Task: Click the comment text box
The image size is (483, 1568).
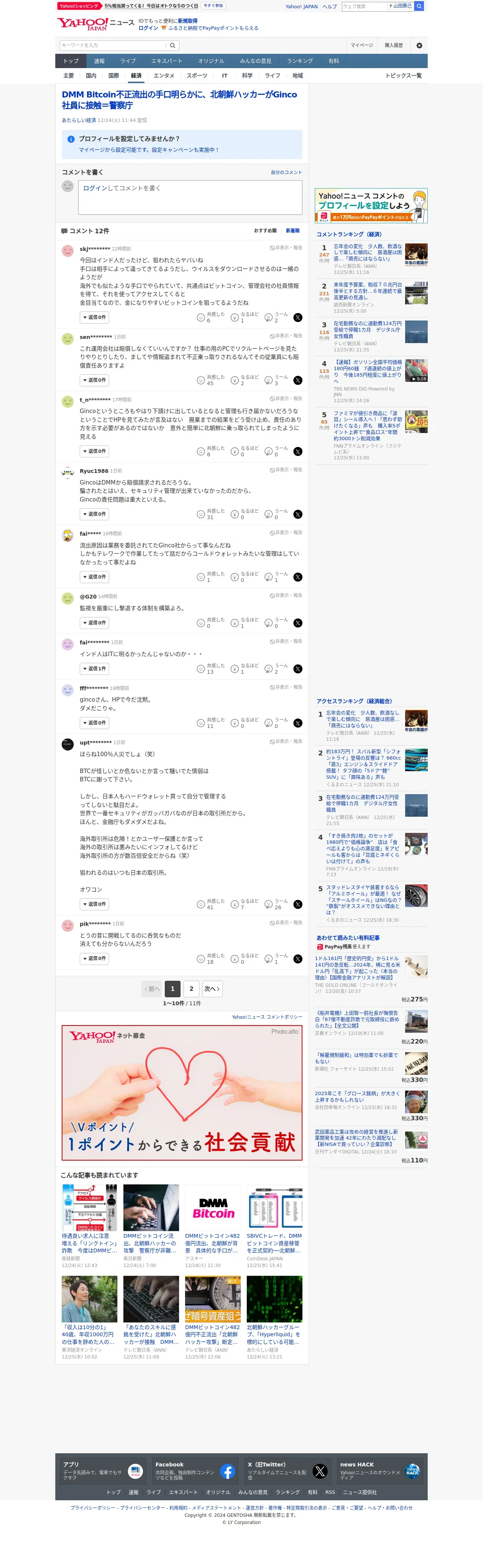Action: [190, 197]
